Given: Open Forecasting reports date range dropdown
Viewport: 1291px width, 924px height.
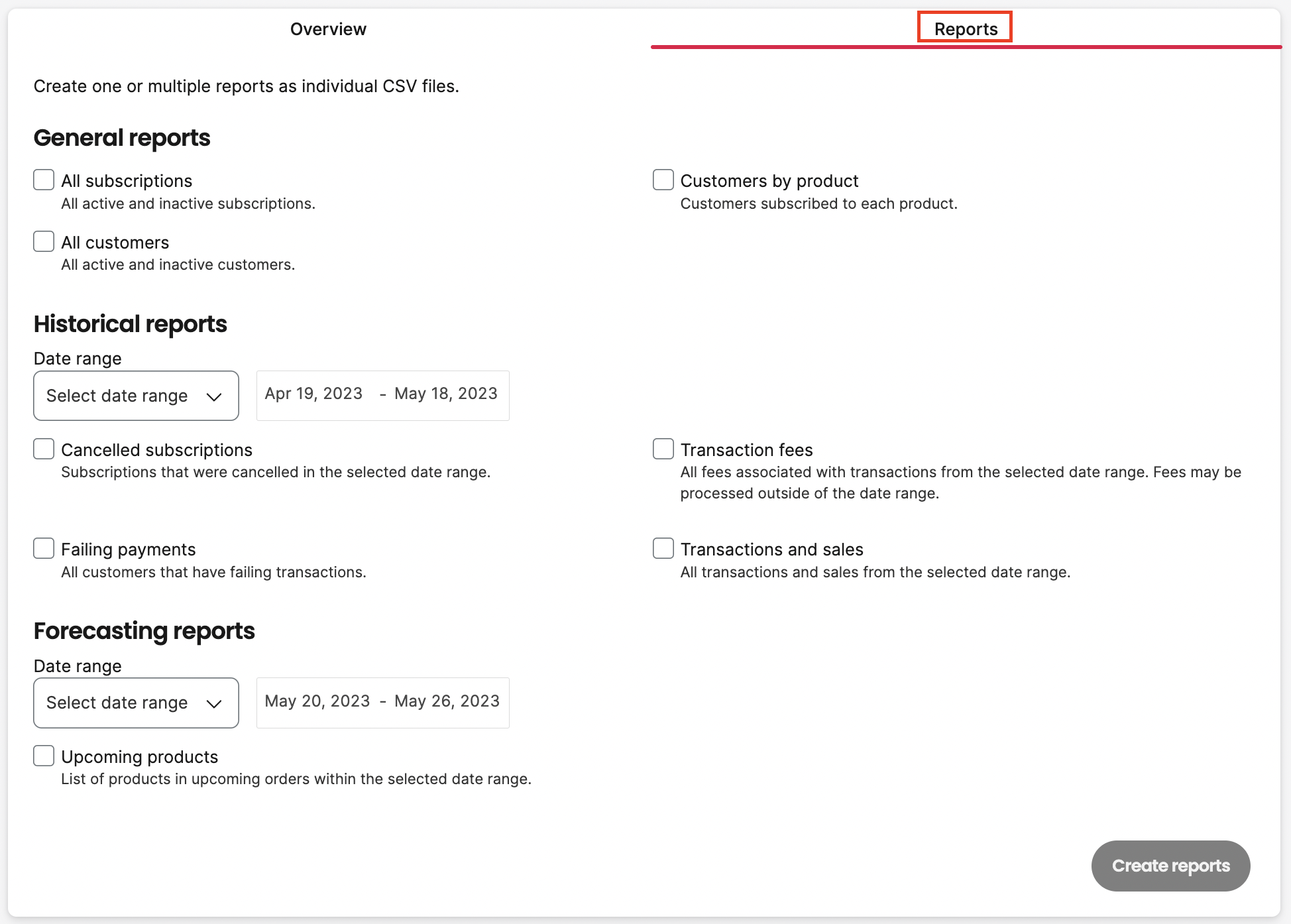Looking at the screenshot, I should coord(136,703).
